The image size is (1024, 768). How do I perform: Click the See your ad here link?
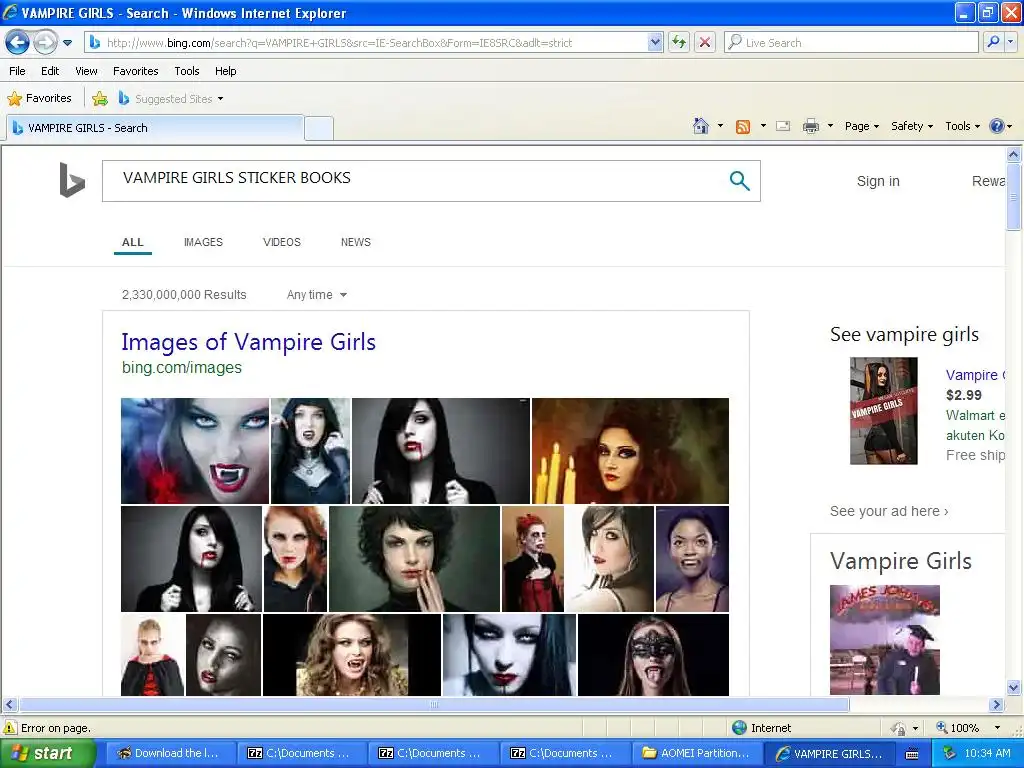point(889,511)
